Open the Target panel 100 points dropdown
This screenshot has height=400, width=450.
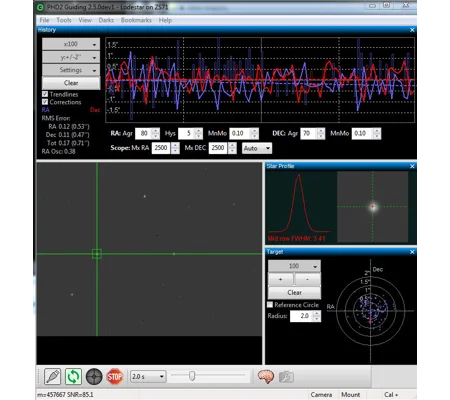tap(294, 266)
